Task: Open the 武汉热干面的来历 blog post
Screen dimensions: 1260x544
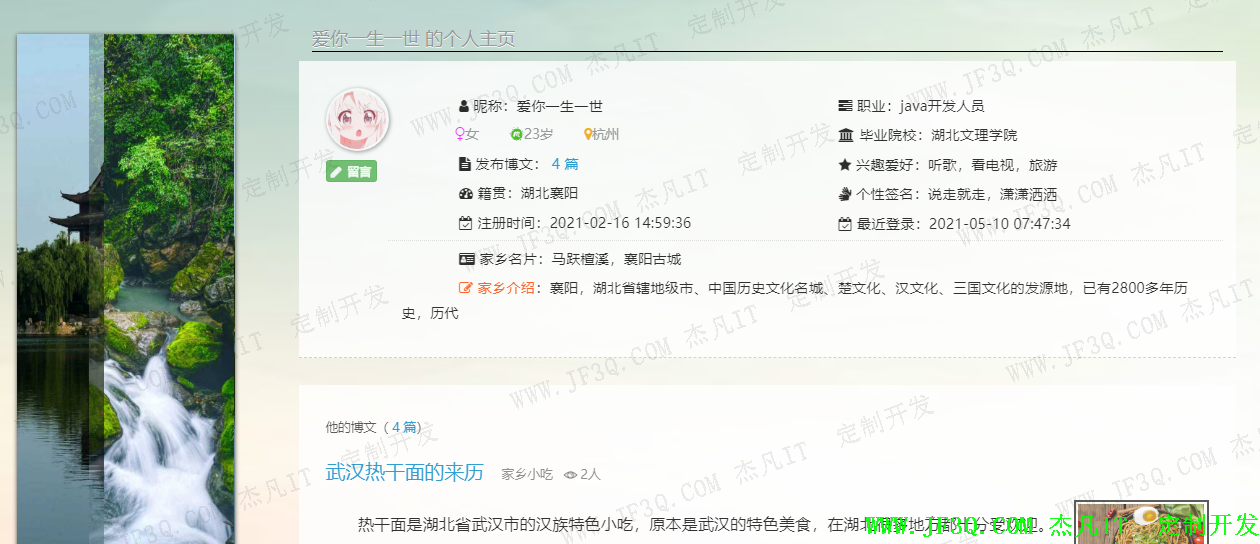Action: tap(404, 473)
